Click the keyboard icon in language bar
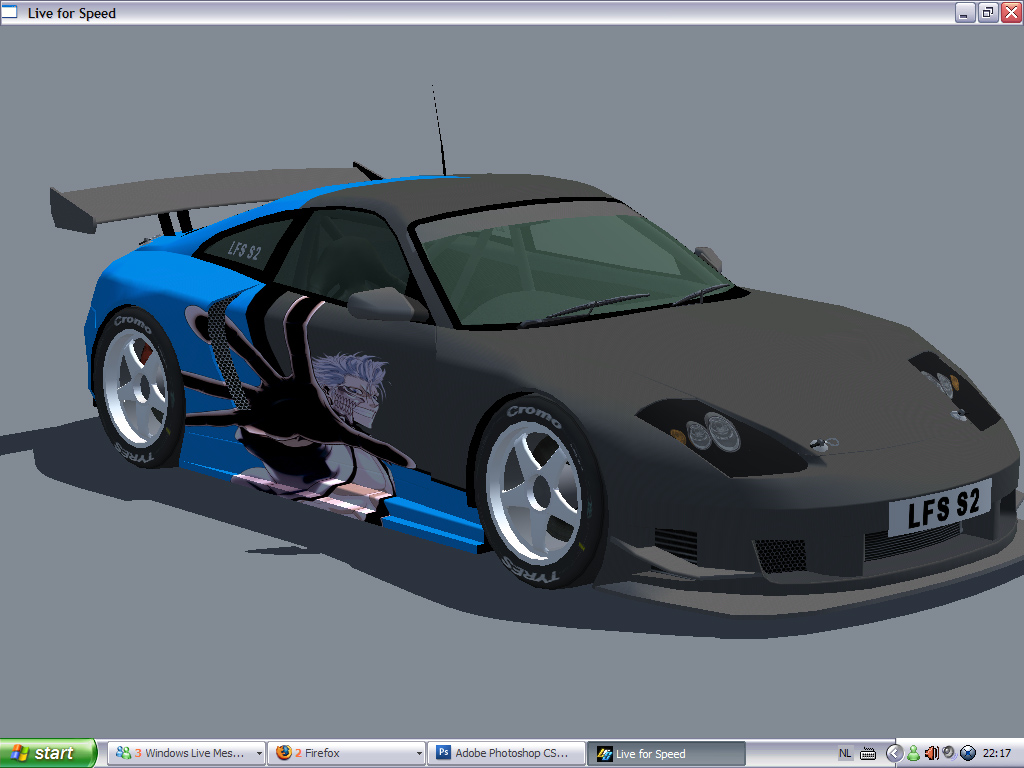This screenshot has width=1024, height=768. pos(868,754)
